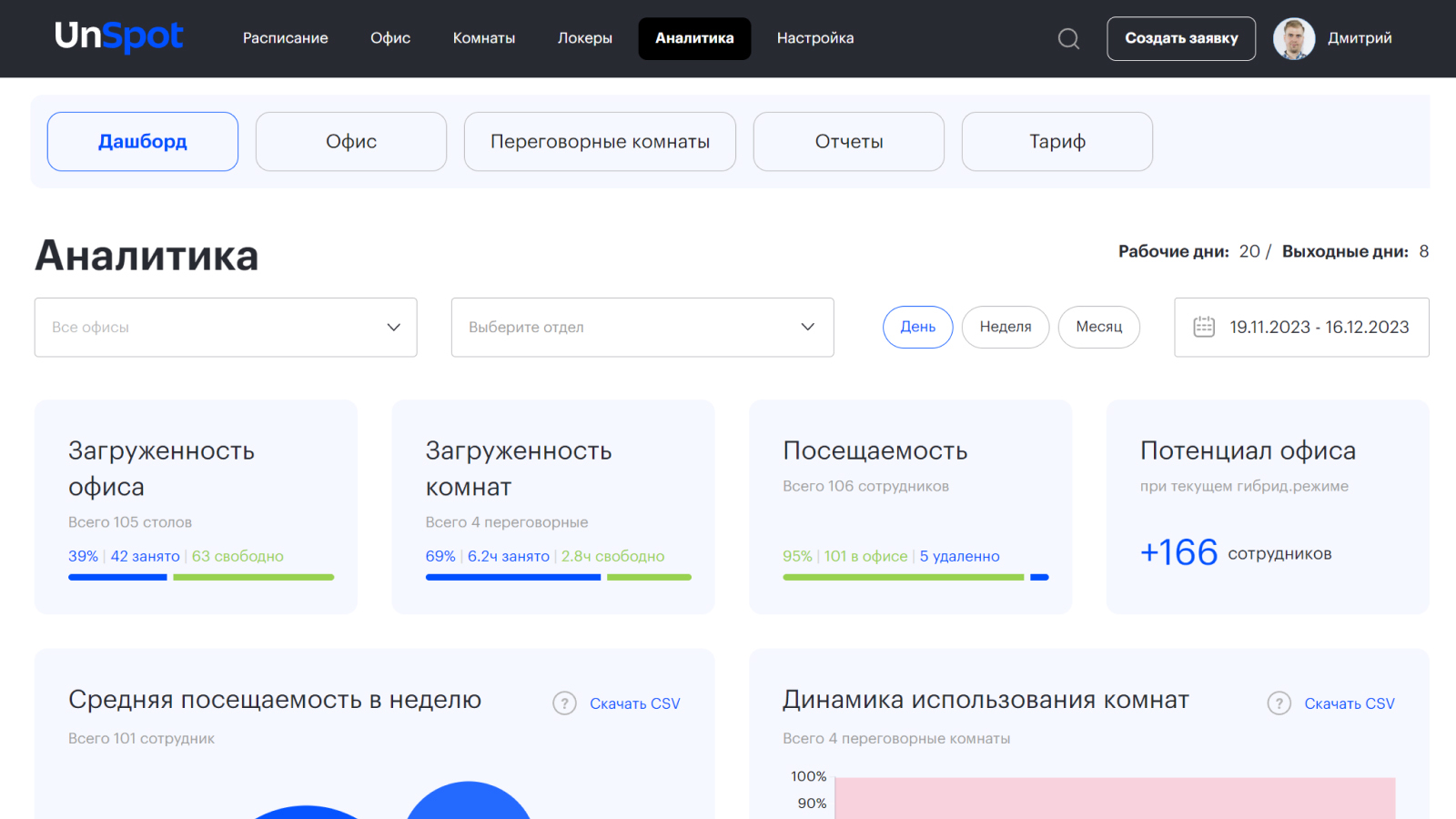The image size is (1456, 819).
Task: Click "Всего 4 переговорные комнаты" text
Action: tap(896, 738)
